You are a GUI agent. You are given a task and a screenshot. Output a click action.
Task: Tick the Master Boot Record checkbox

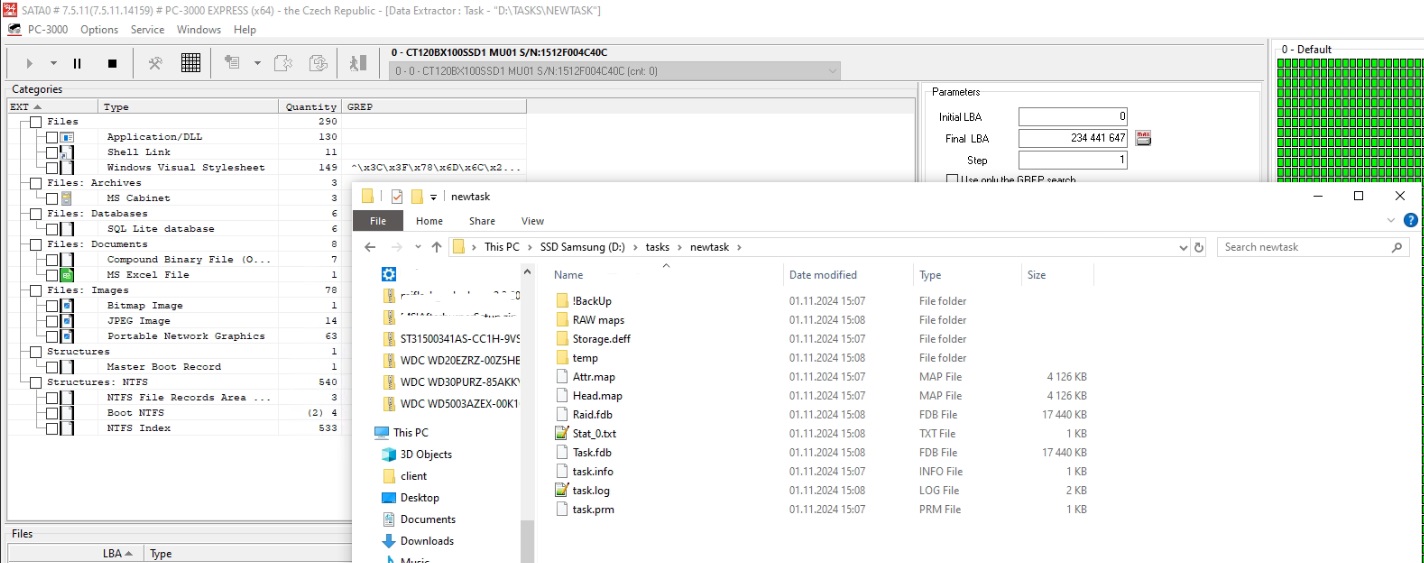click(52, 367)
